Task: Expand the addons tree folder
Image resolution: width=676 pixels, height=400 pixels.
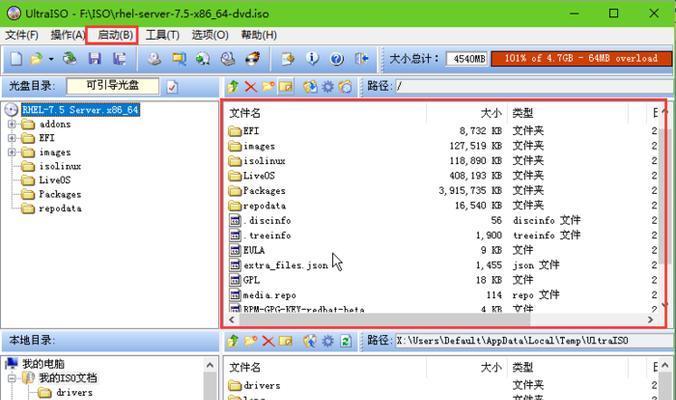Action: pyautogui.click(x=12, y=124)
